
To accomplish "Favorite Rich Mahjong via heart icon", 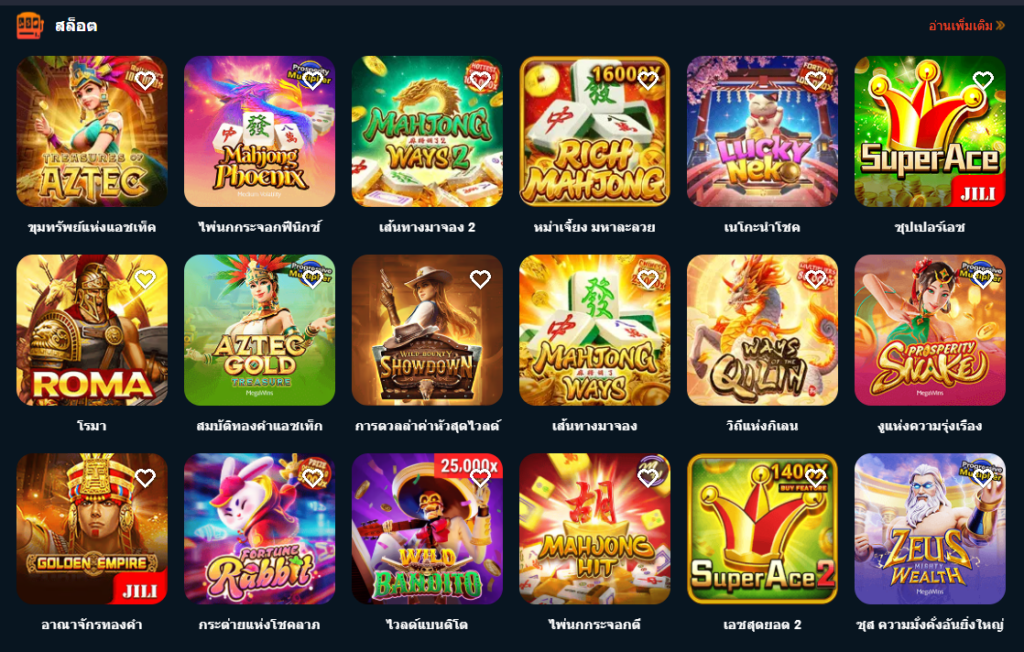I will [648, 81].
